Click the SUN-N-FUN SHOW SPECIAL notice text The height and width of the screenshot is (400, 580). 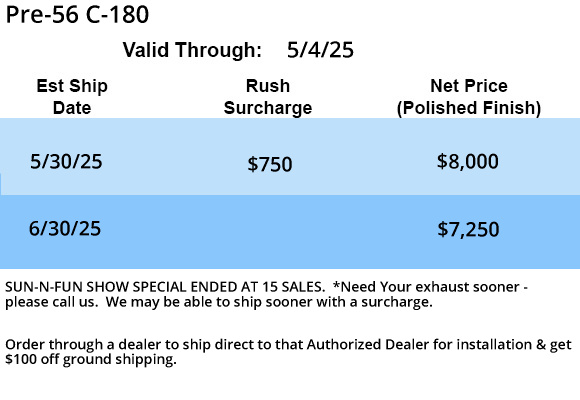click(165, 287)
